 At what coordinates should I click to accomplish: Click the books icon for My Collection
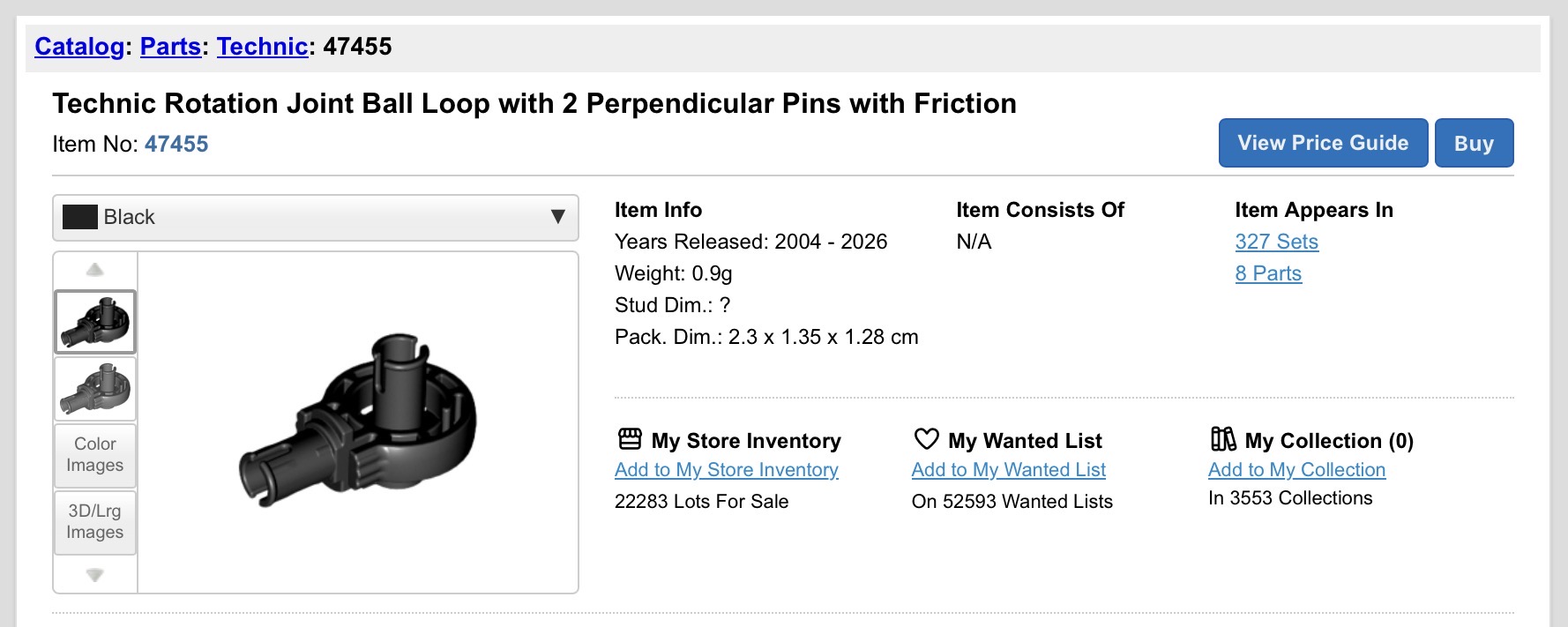tap(1223, 438)
